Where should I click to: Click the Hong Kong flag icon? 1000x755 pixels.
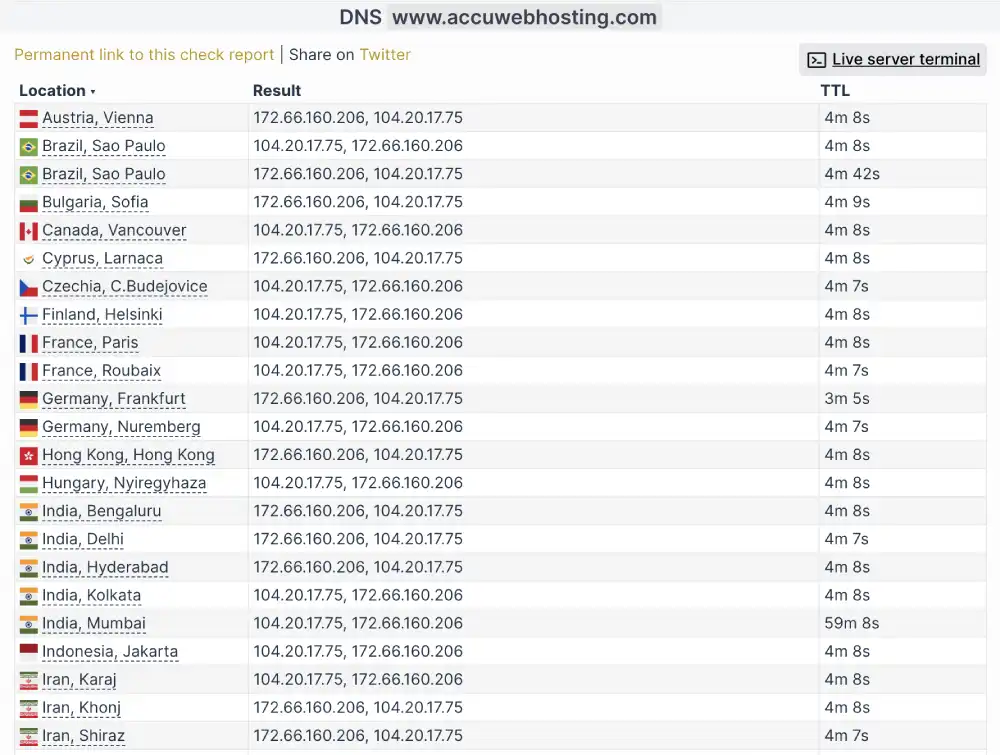(x=27, y=455)
